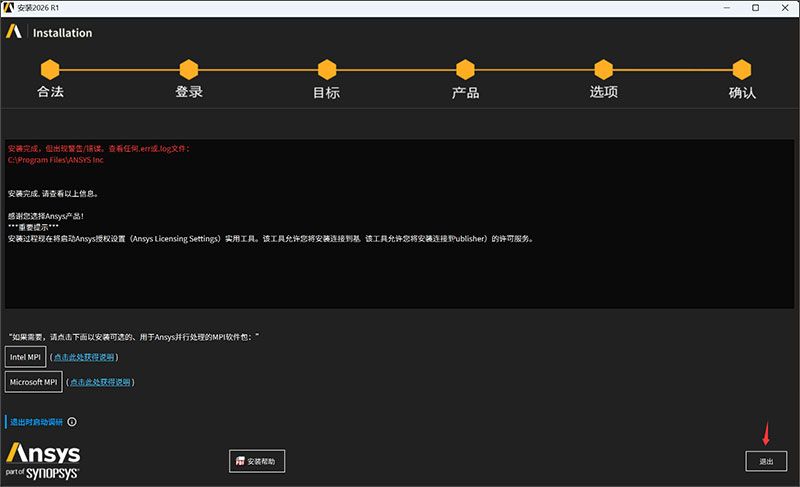The image size is (800, 487).
Task: Click the red installation warning message line
Action: click(x=99, y=148)
